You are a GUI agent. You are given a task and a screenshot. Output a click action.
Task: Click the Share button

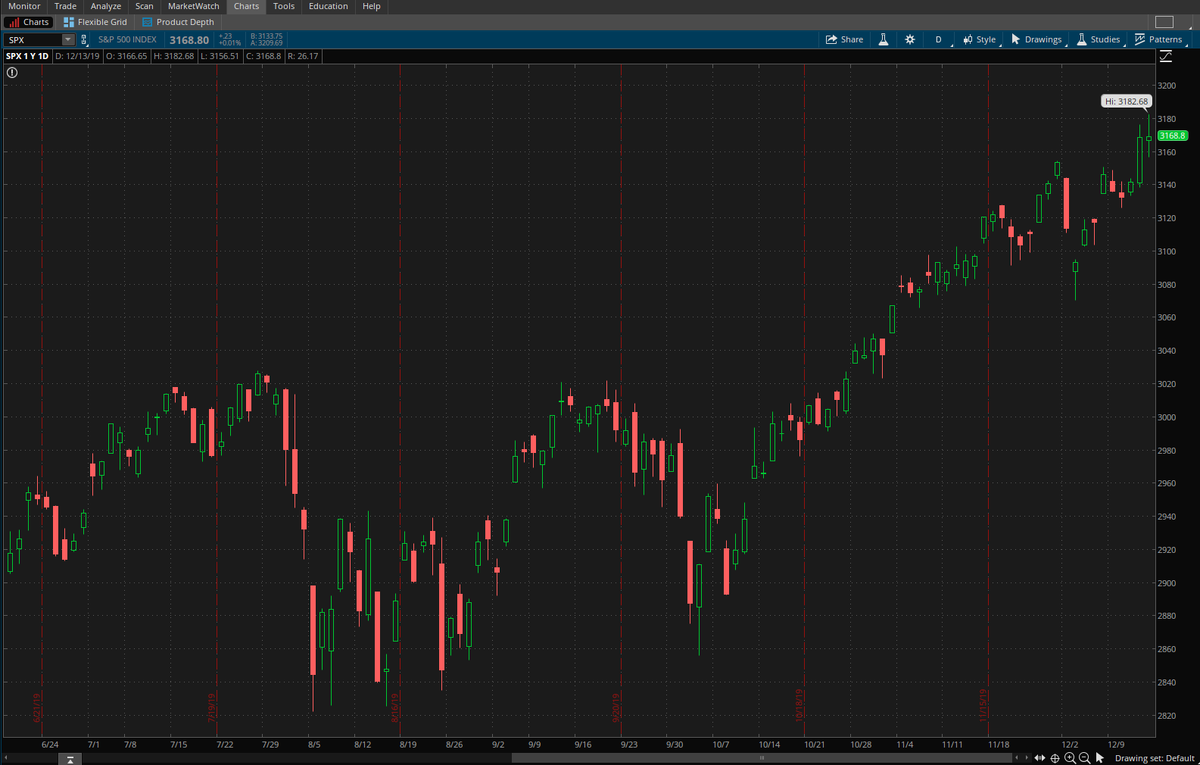(845, 39)
